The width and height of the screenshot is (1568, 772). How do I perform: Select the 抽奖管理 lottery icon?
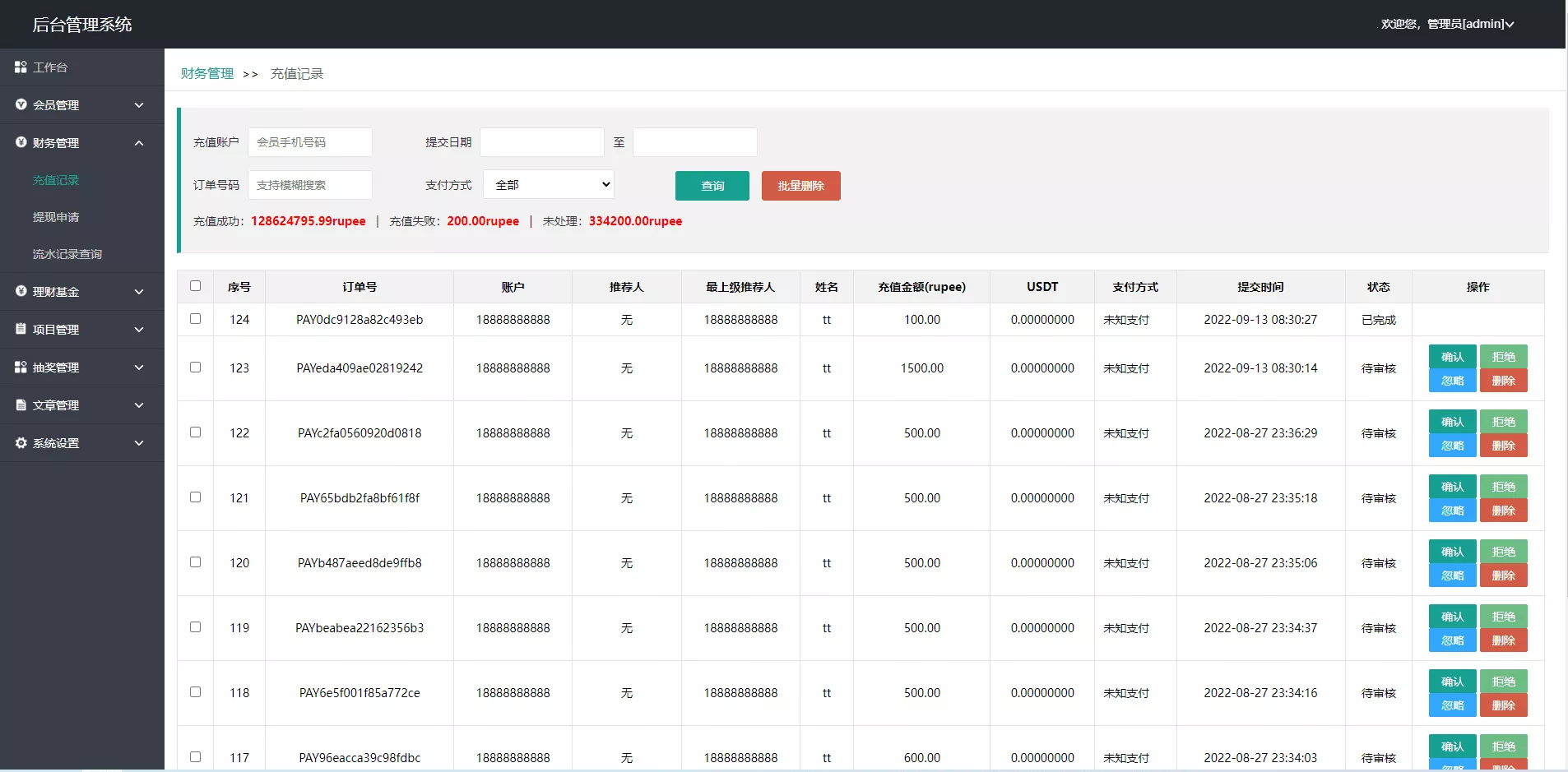(x=21, y=367)
